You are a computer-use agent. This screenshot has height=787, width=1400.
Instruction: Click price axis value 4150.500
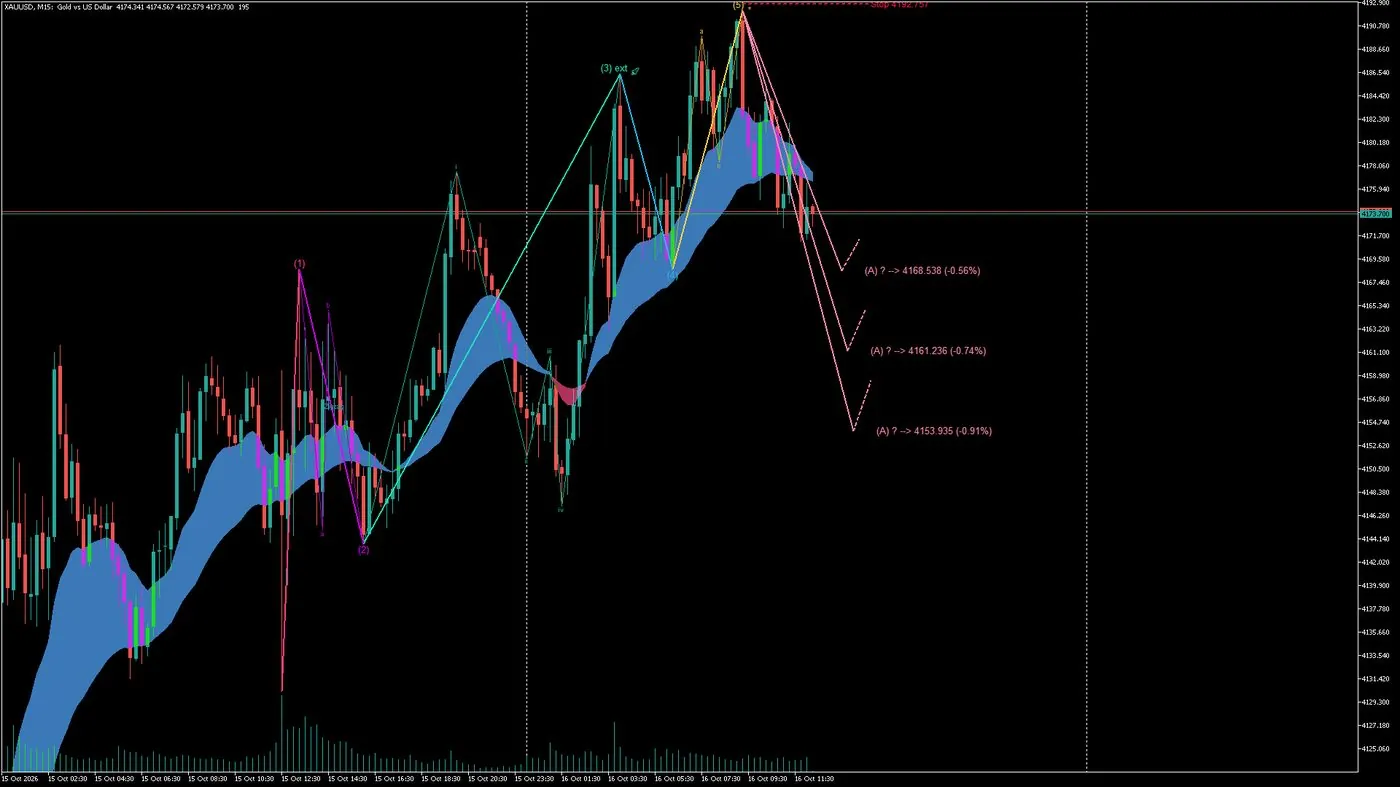[1376, 469]
